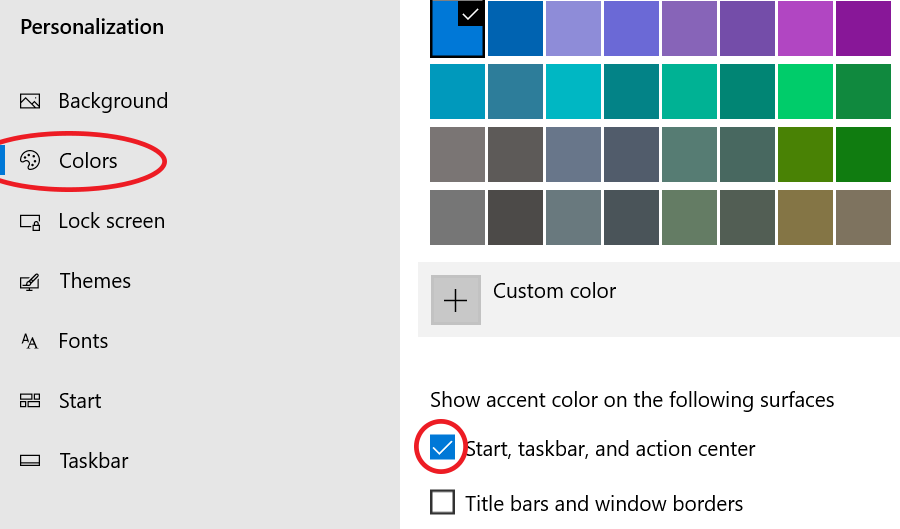
Task: Click the plus icon for custom color
Action: tap(455, 300)
